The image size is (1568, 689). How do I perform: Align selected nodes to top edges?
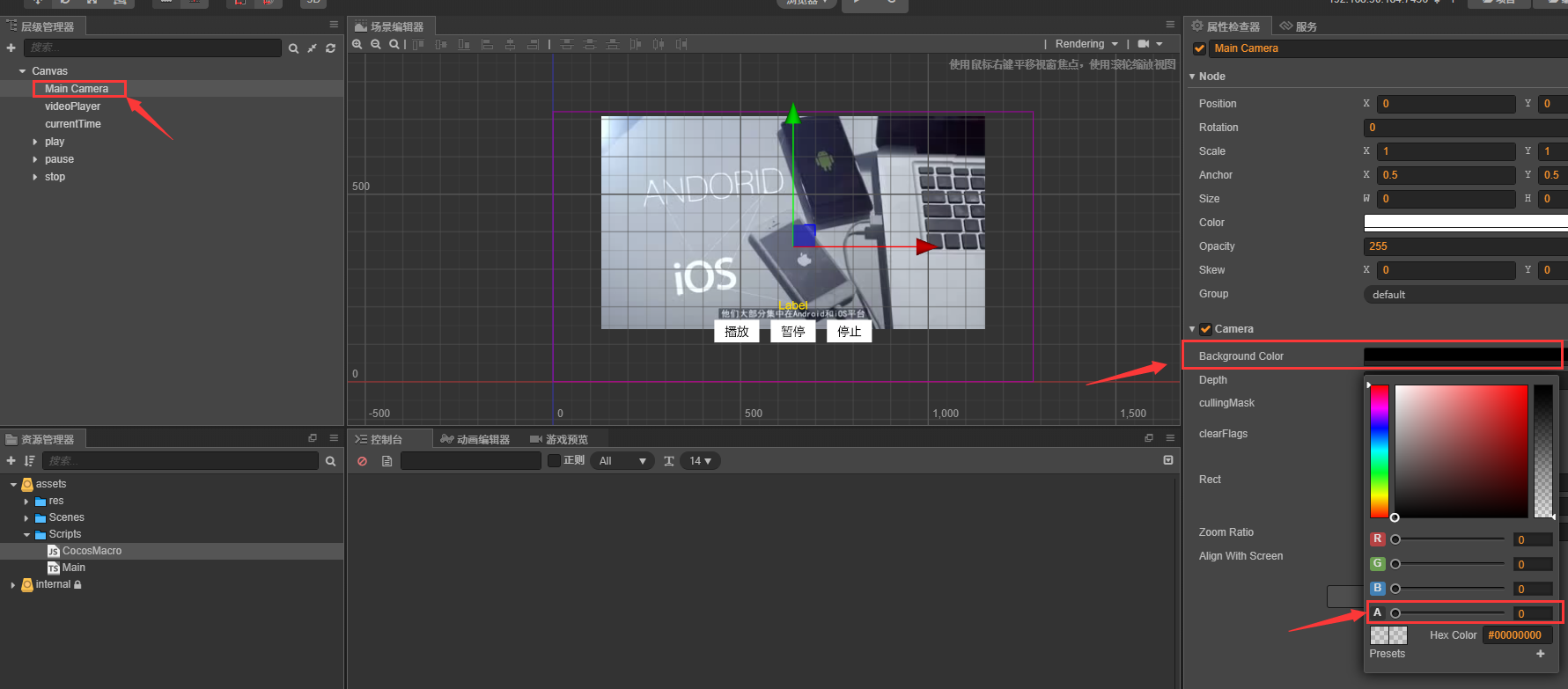coord(418,44)
